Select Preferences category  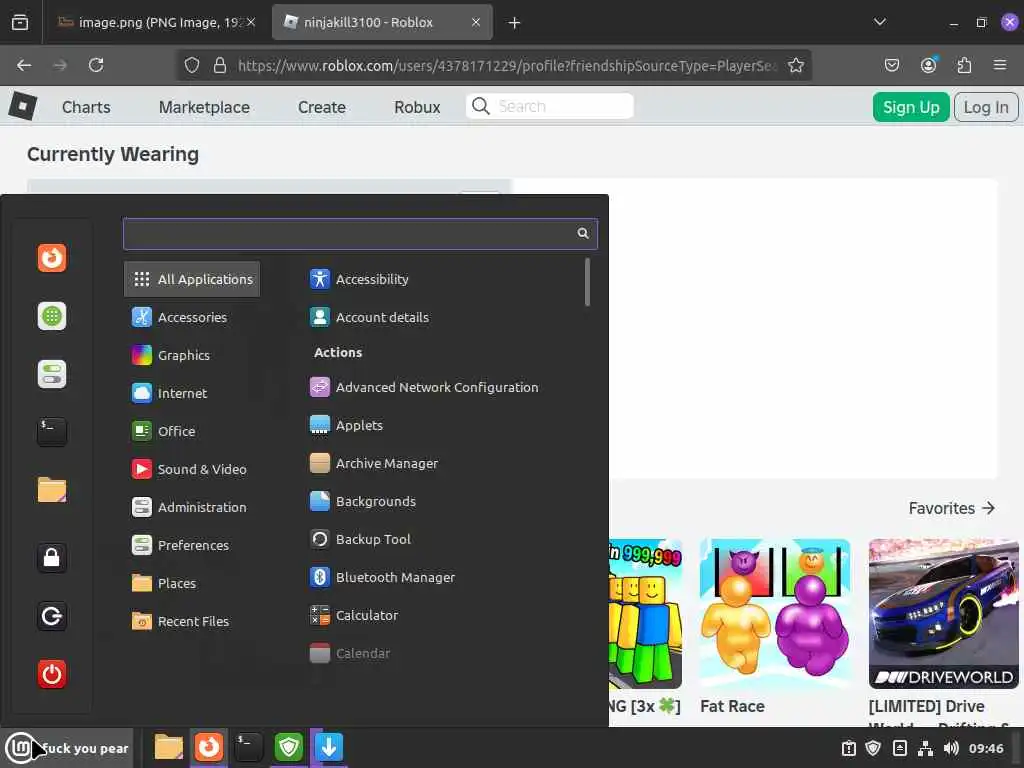click(180, 545)
